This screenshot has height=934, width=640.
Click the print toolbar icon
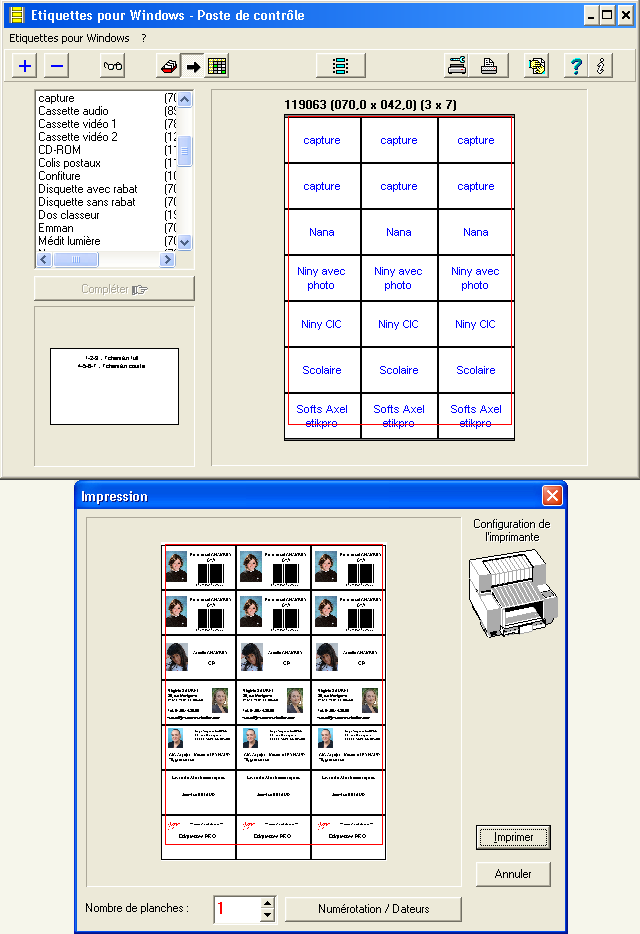pos(489,66)
